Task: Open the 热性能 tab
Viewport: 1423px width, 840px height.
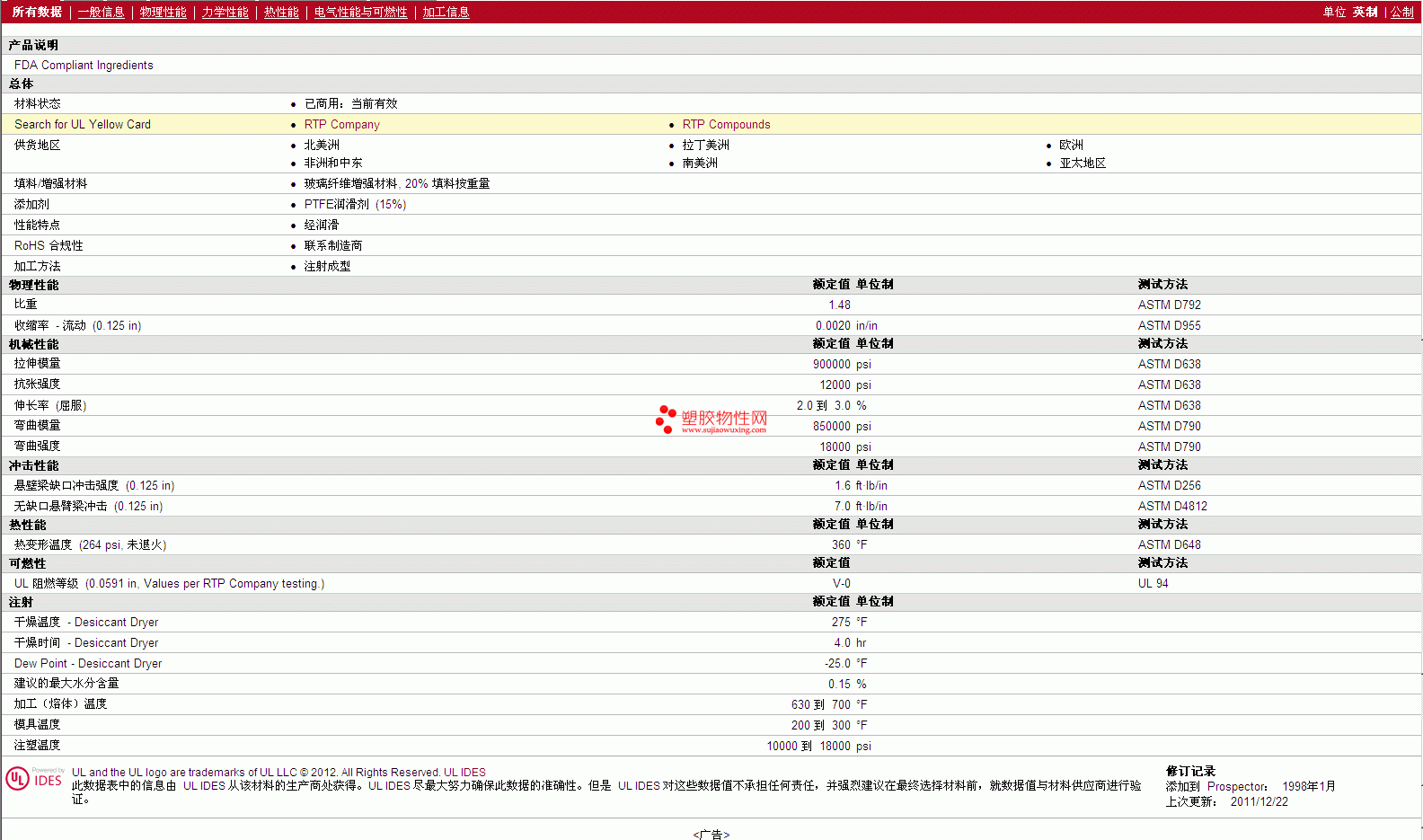Action: point(281,12)
